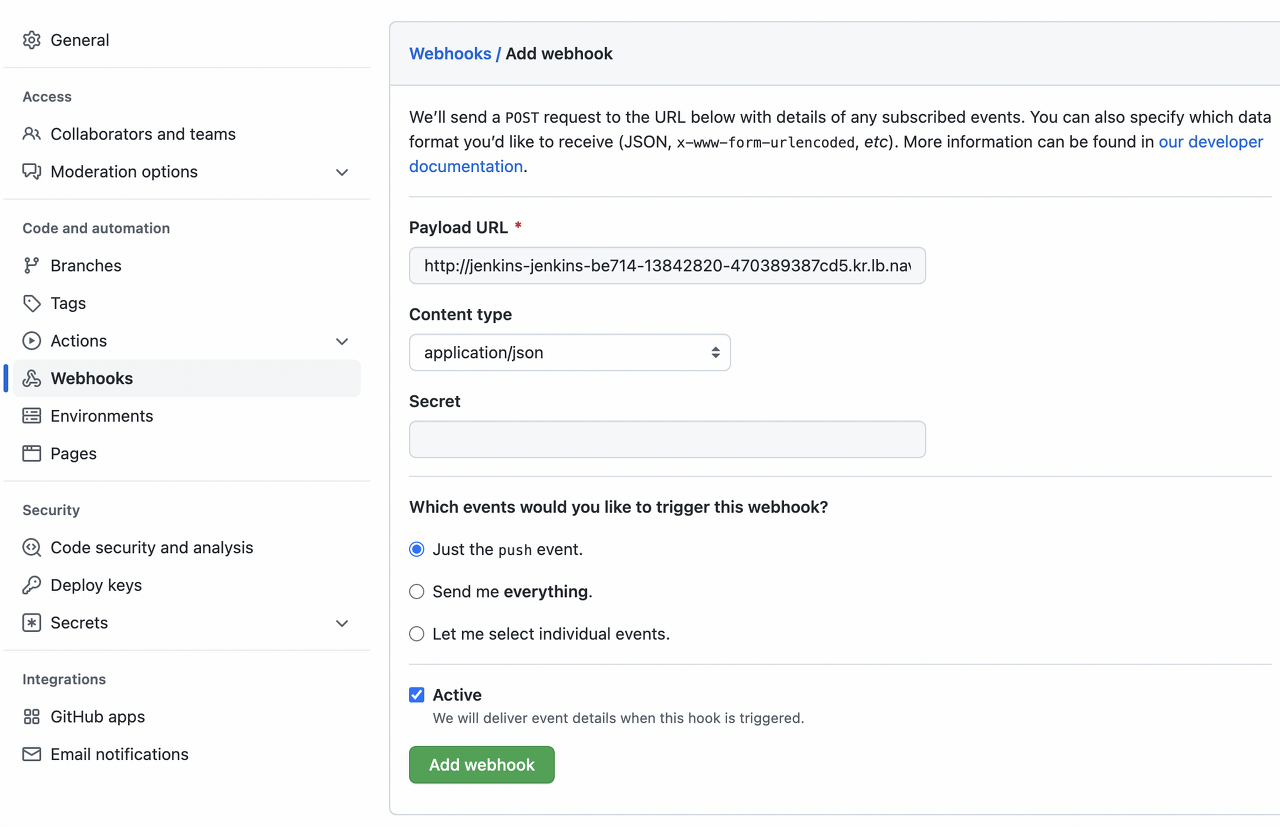Click the Environments server icon
The width and height of the screenshot is (1280, 827).
pyautogui.click(x=32, y=416)
